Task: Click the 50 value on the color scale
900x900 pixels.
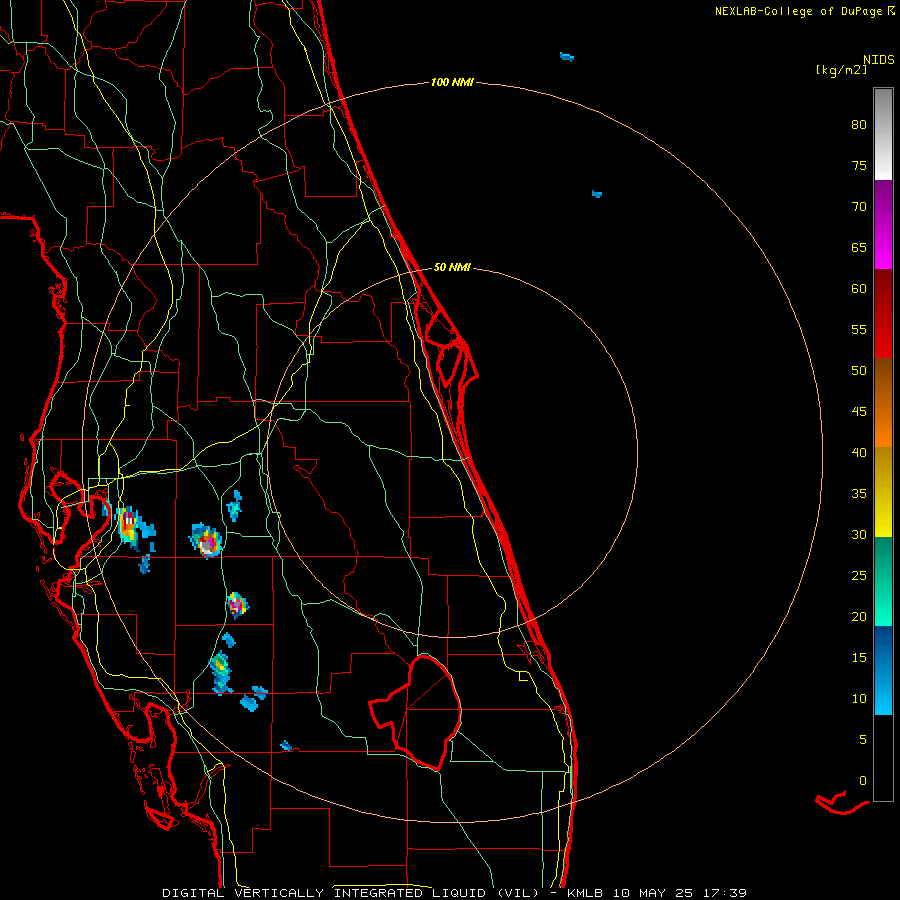Action: [859, 371]
